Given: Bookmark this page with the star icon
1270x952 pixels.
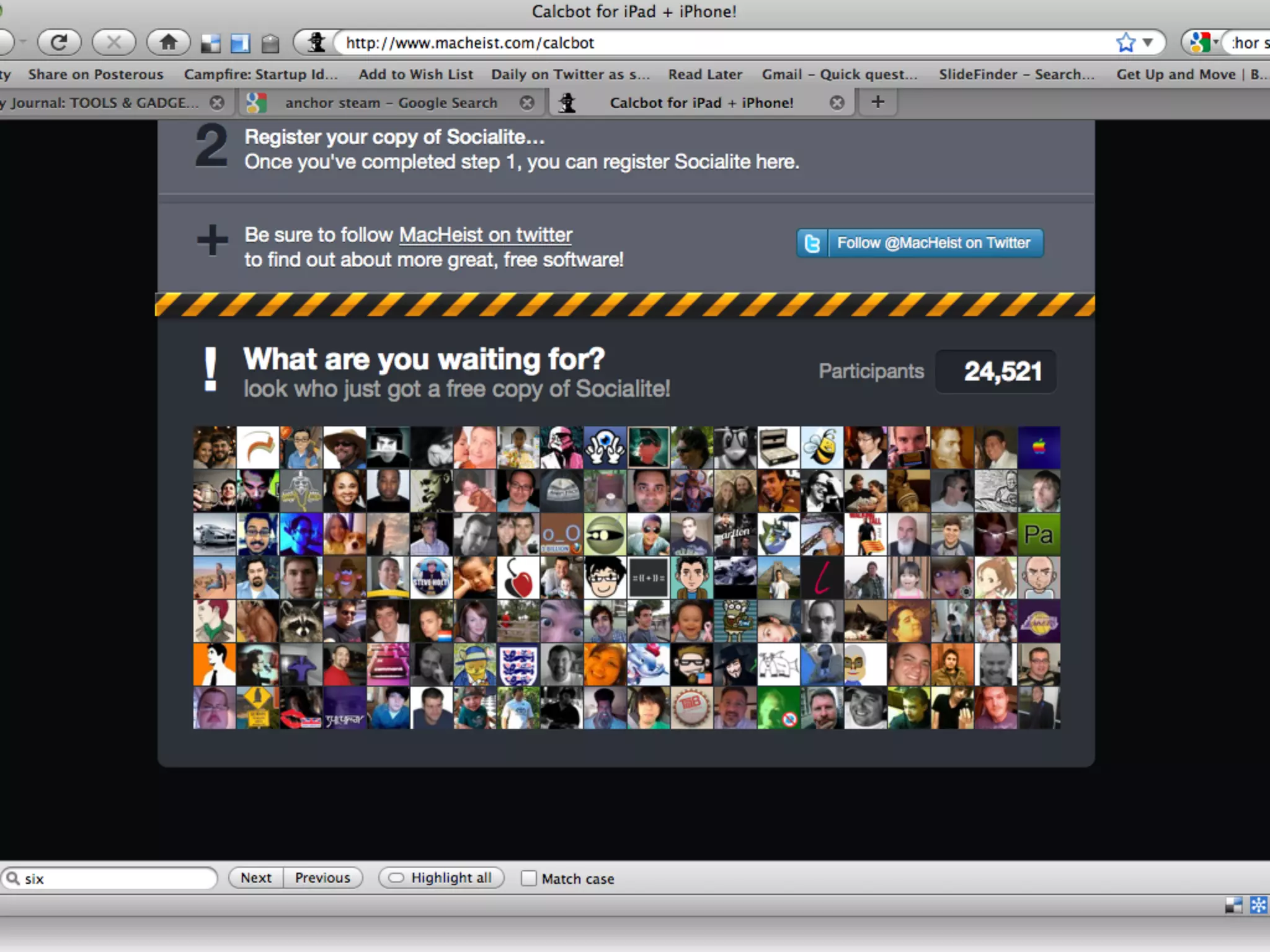Looking at the screenshot, I should point(1125,43).
